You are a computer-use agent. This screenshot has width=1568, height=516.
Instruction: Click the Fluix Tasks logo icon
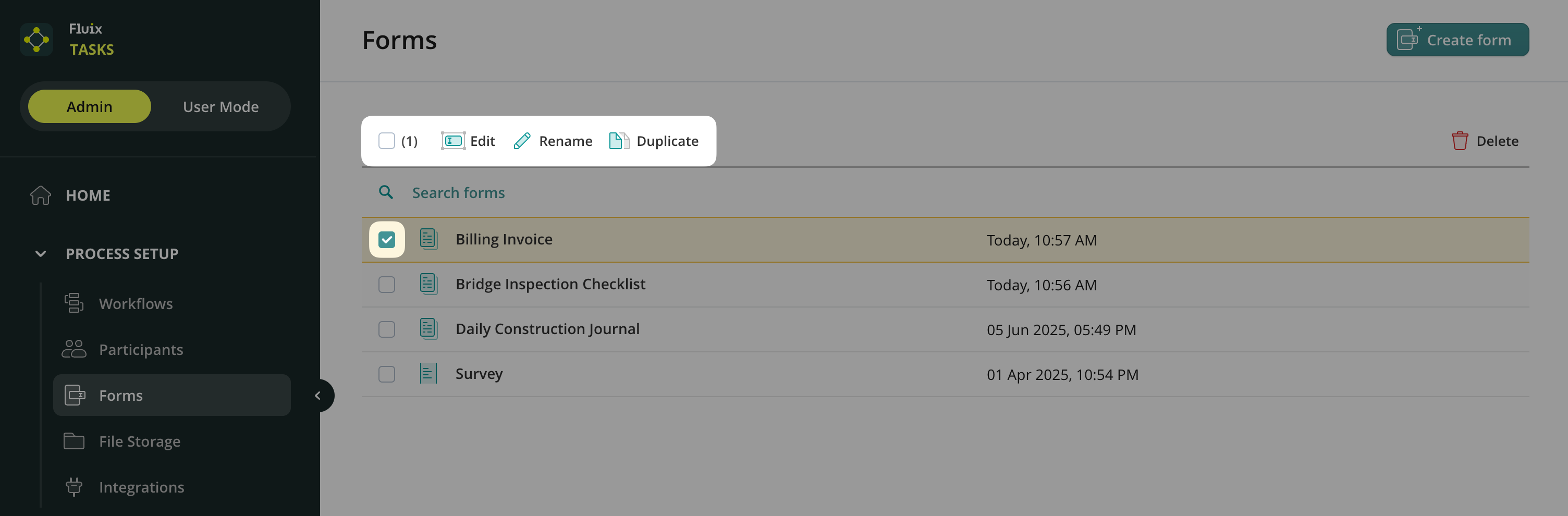pos(36,40)
